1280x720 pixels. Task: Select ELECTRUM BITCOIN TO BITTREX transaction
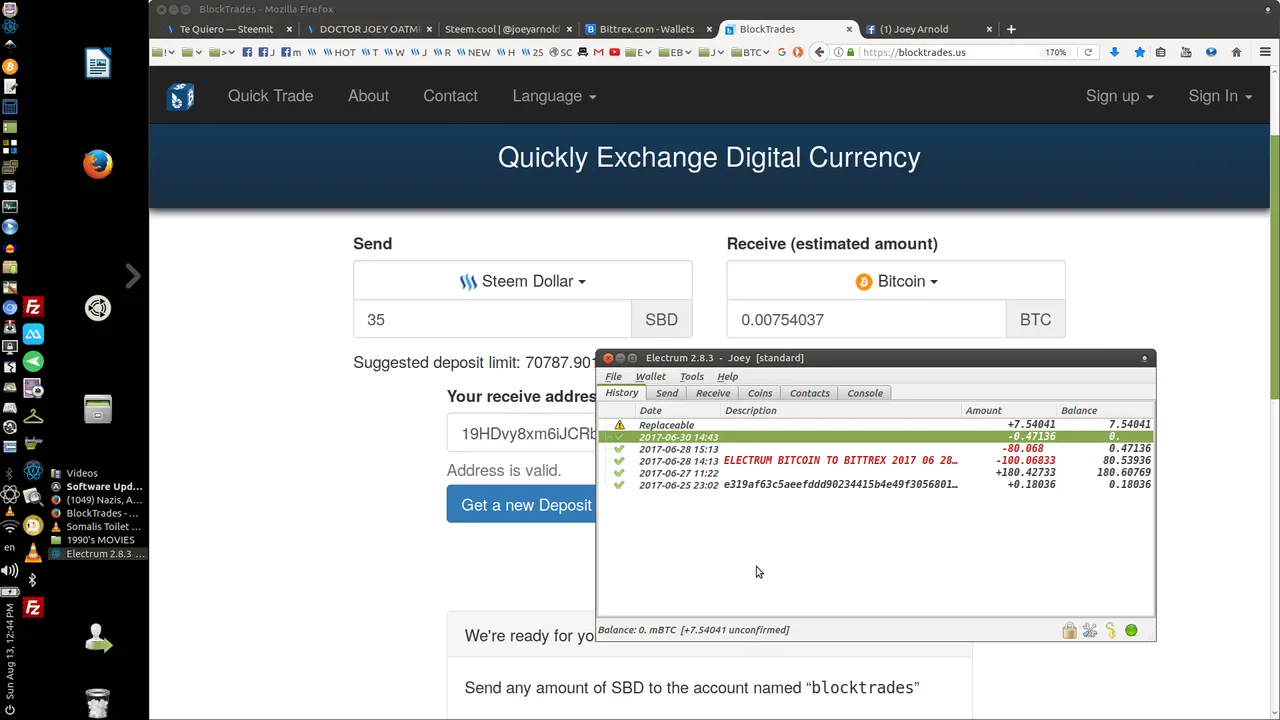[x=876, y=461]
